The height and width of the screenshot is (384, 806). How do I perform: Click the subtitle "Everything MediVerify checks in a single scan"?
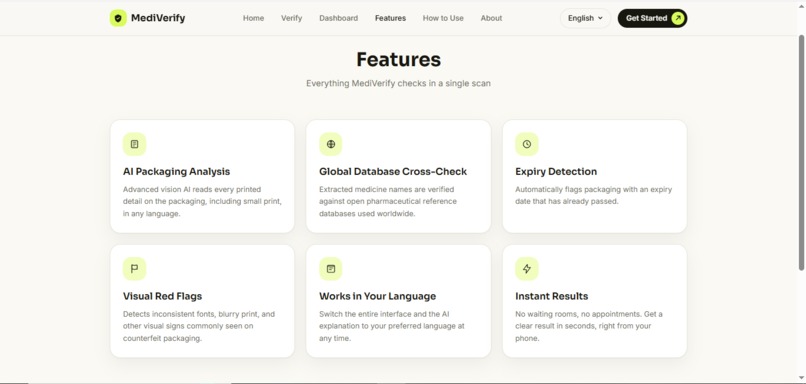tap(398, 83)
